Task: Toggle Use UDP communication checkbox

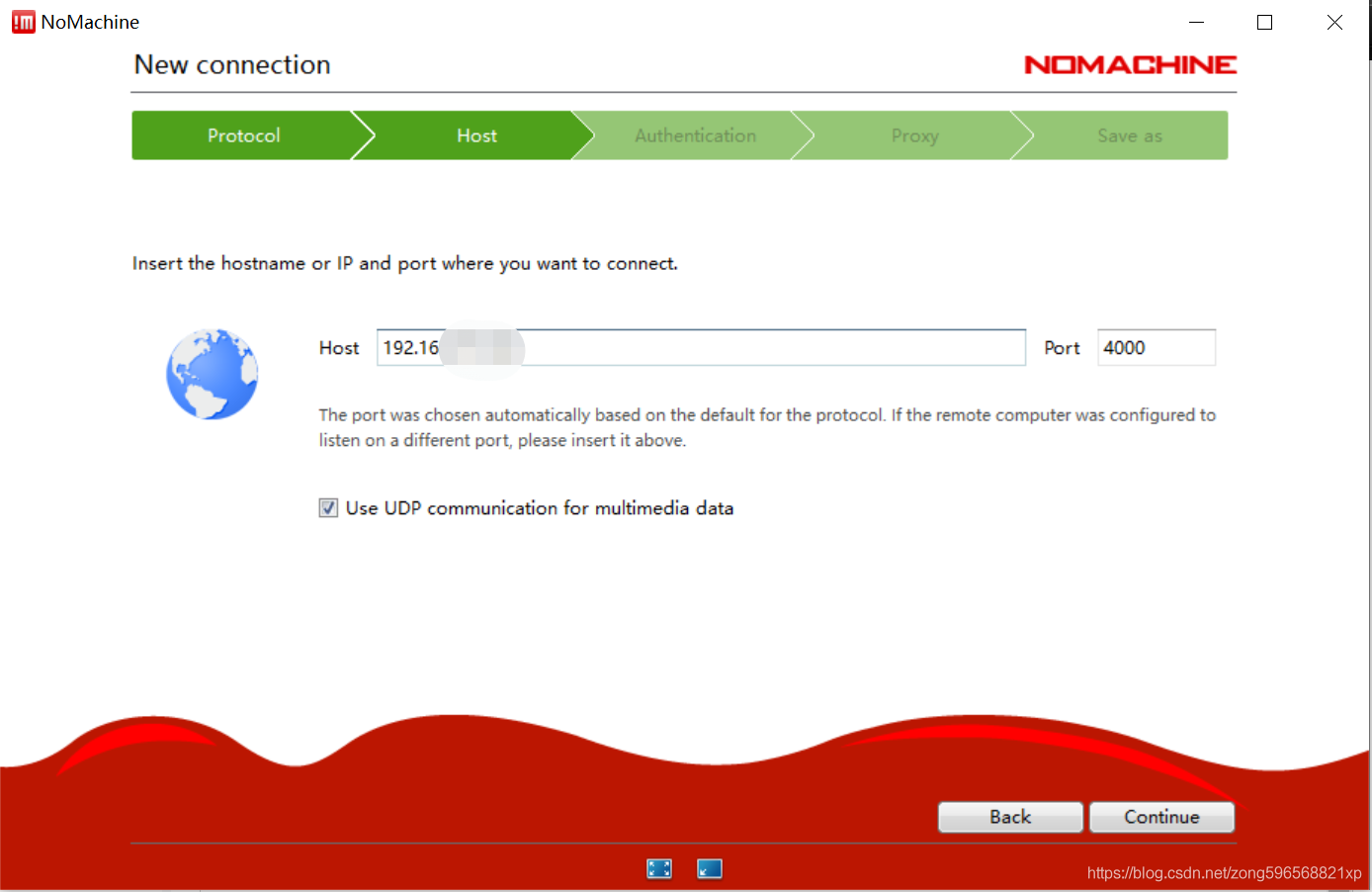Action: [x=328, y=508]
